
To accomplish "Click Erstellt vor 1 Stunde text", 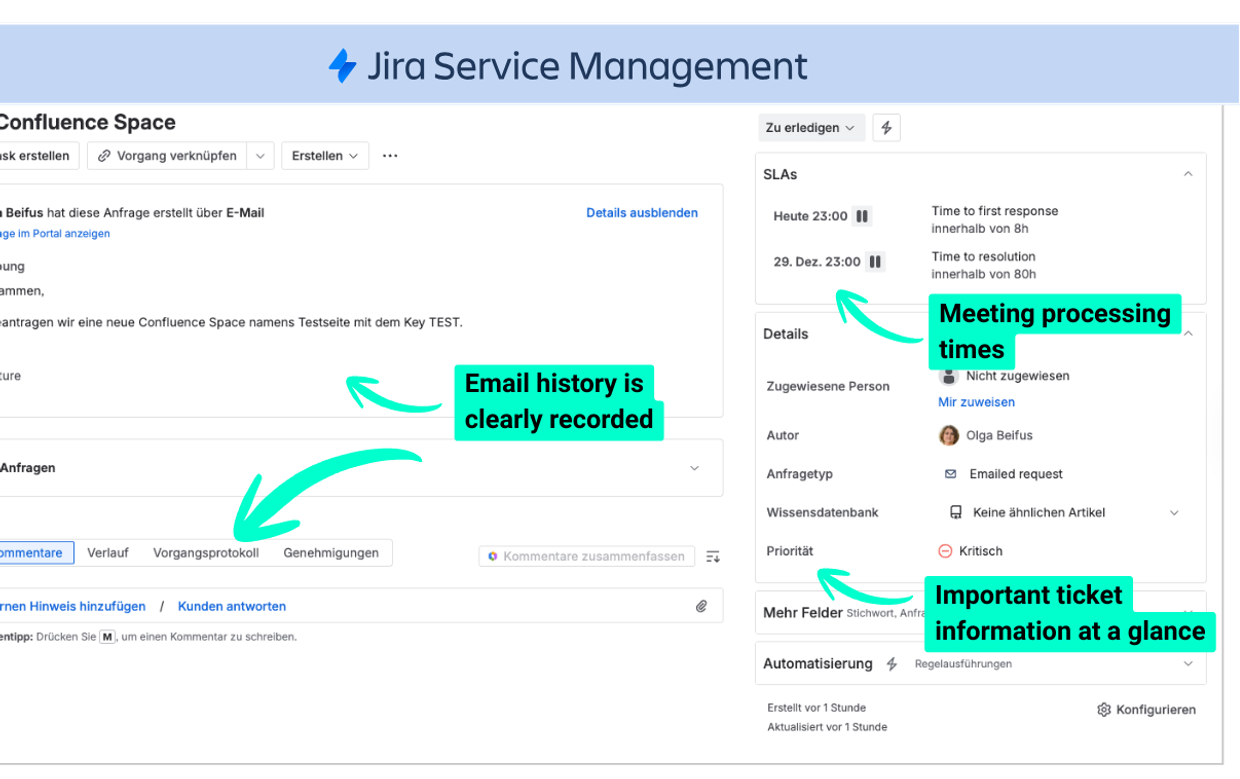I will tap(817, 708).
